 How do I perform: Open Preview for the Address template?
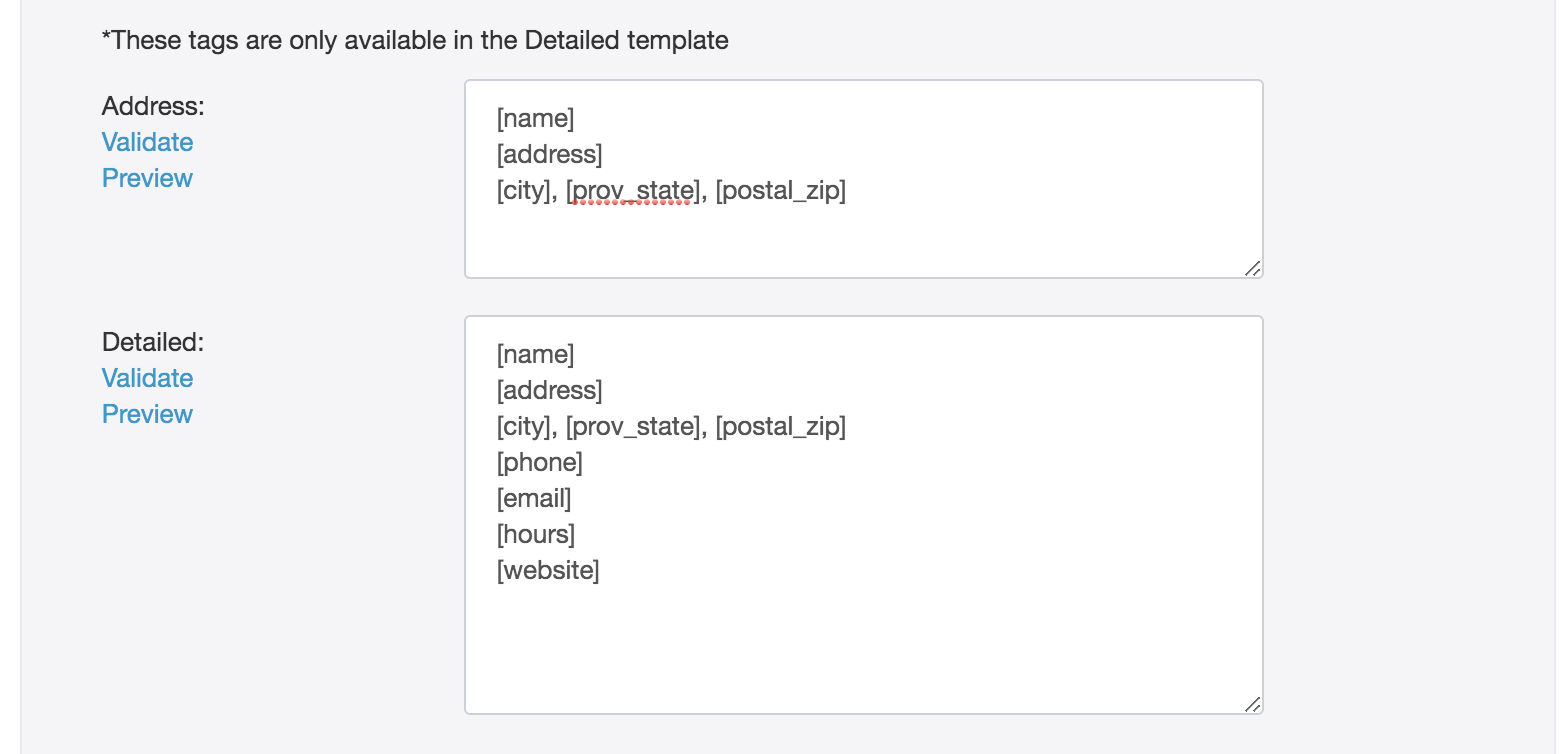click(147, 178)
